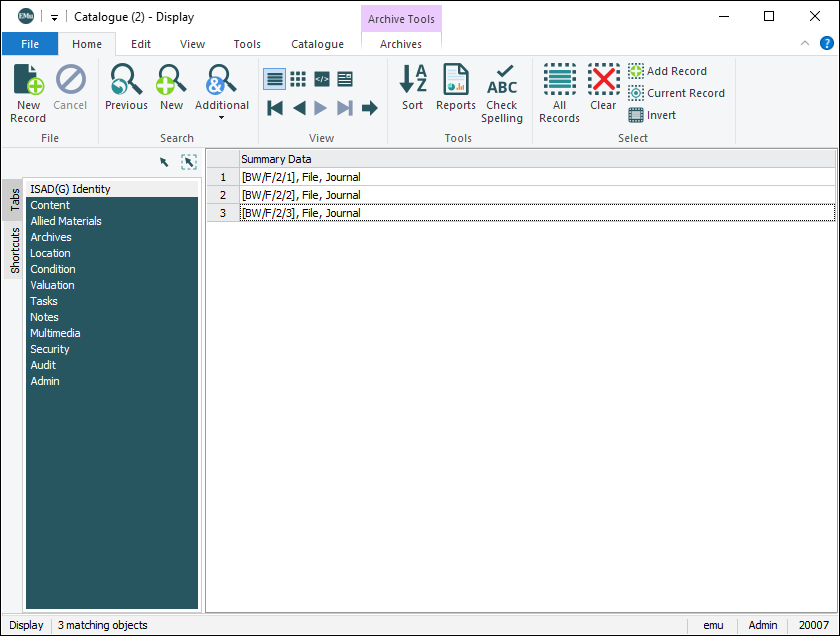Select the Sort tool
Screen dimensions: 840x636
pos(412,90)
